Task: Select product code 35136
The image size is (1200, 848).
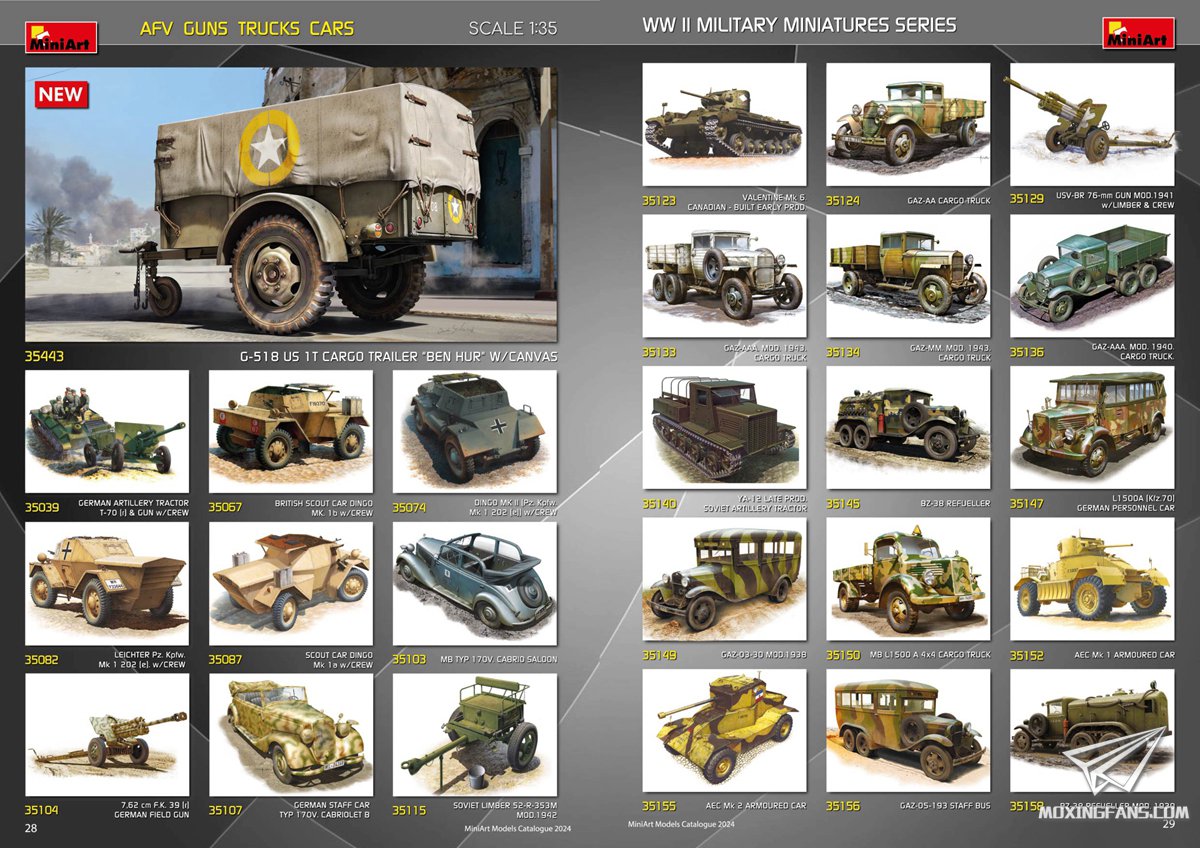Action: (x=1027, y=352)
